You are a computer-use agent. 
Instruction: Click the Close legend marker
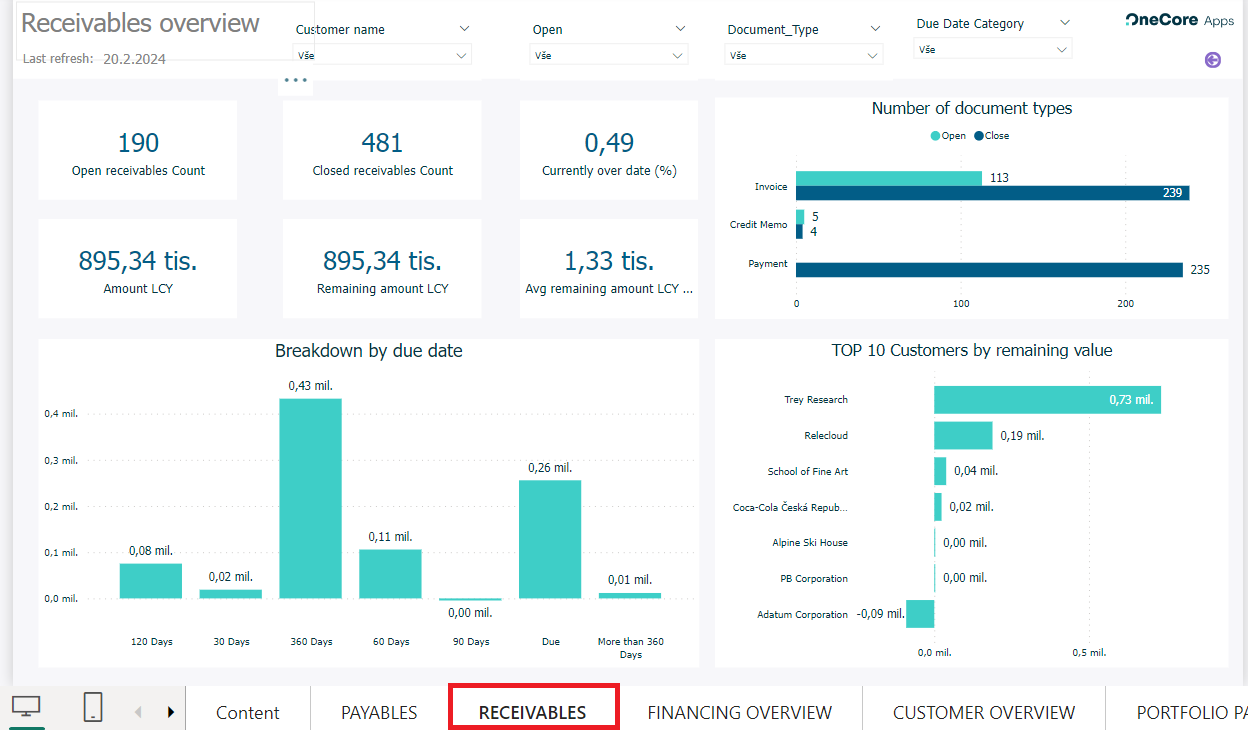pos(979,136)
